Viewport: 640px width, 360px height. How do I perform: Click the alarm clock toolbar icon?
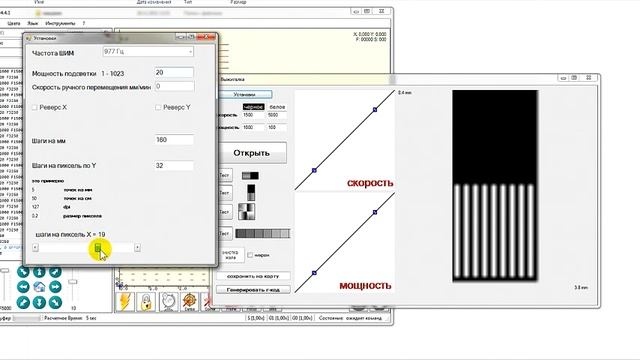click(167, 302)
